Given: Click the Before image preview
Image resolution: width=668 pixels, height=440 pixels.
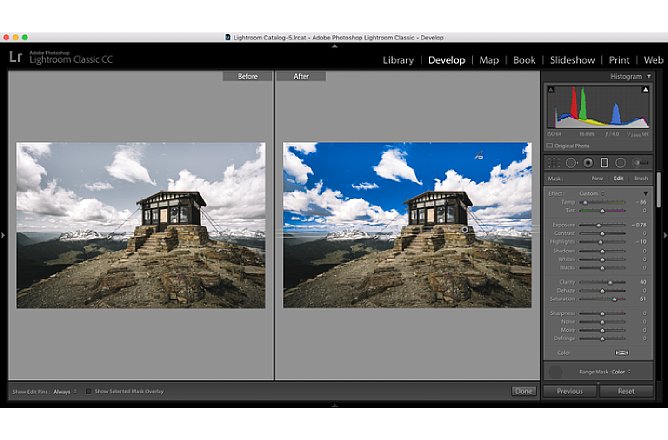Looking at the screenshot, I should pos(141,225).
